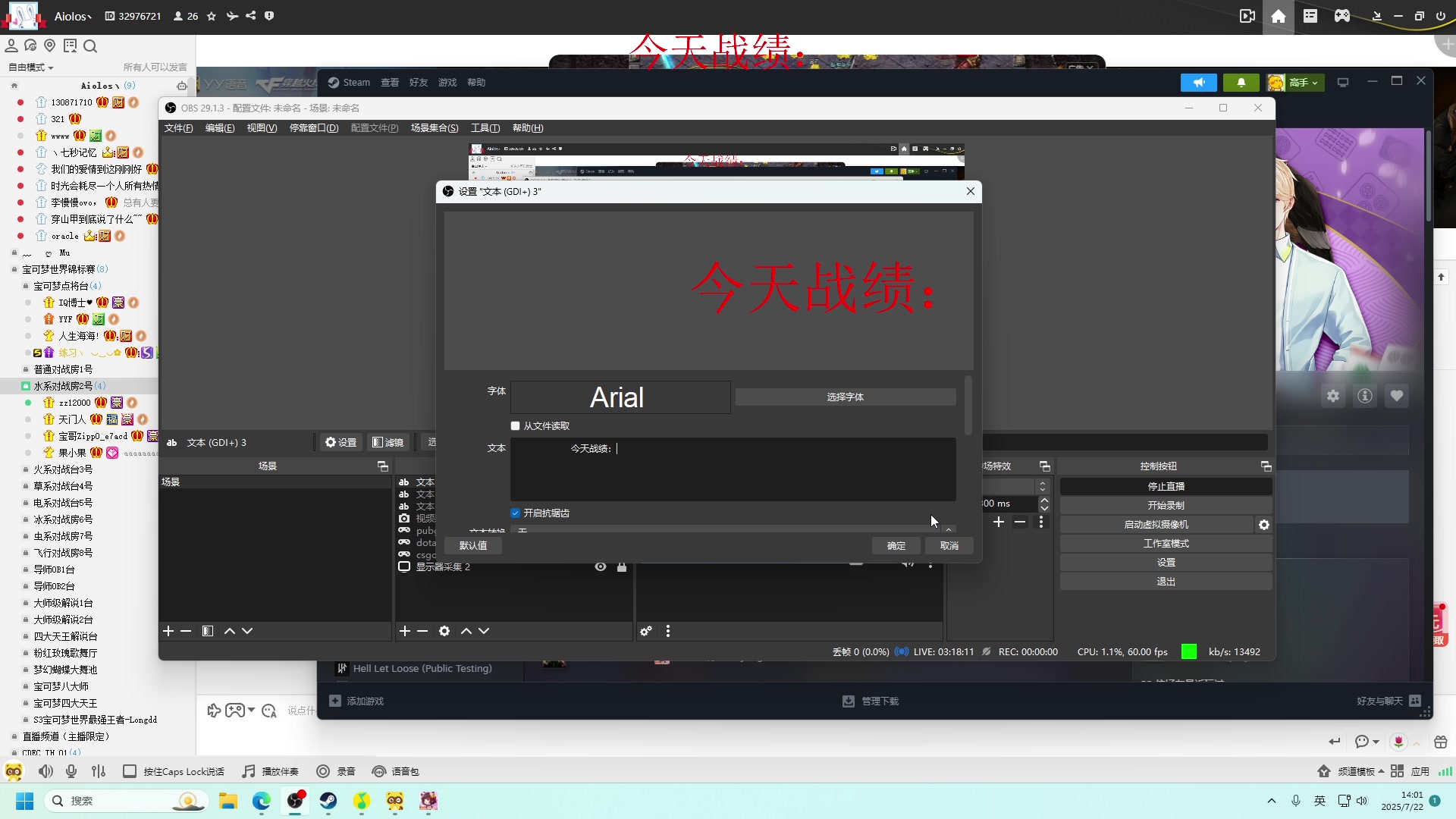Open the OBS 场景集合(S) menu

pos(435,128)
